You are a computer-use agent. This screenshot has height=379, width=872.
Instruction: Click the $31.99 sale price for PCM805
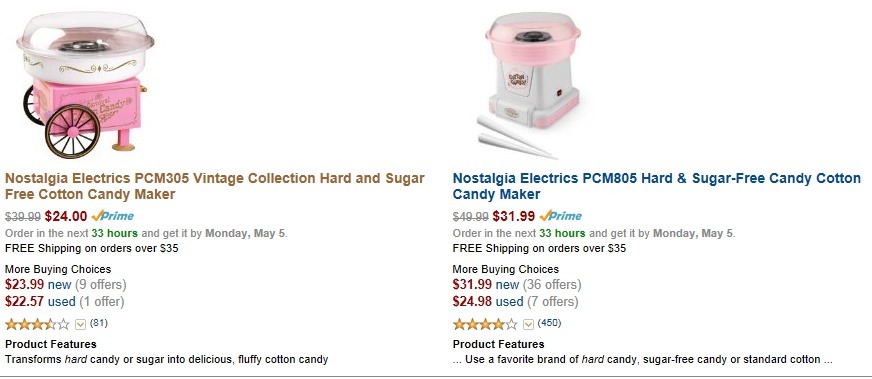(514, 216)
